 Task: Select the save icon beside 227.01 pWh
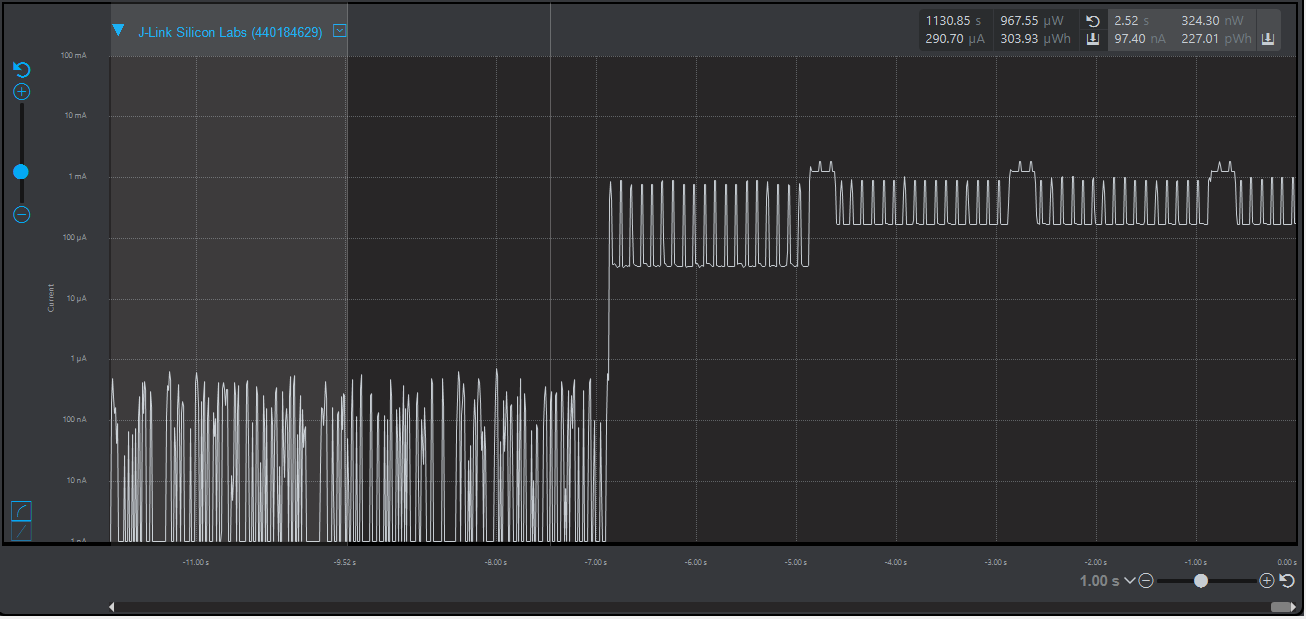[1269, 39]
